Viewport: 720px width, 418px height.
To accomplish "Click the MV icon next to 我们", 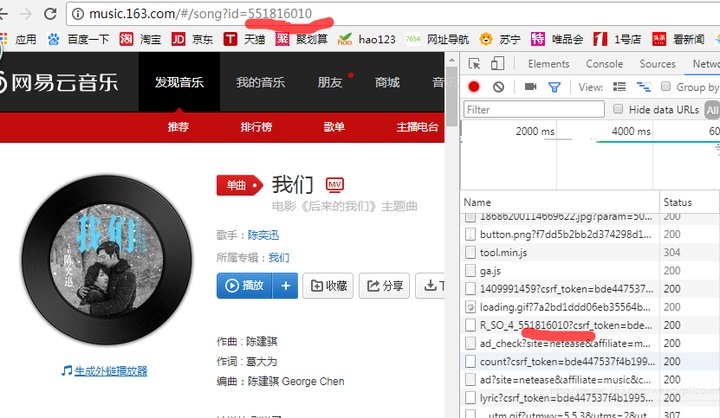I will point(334,184).
